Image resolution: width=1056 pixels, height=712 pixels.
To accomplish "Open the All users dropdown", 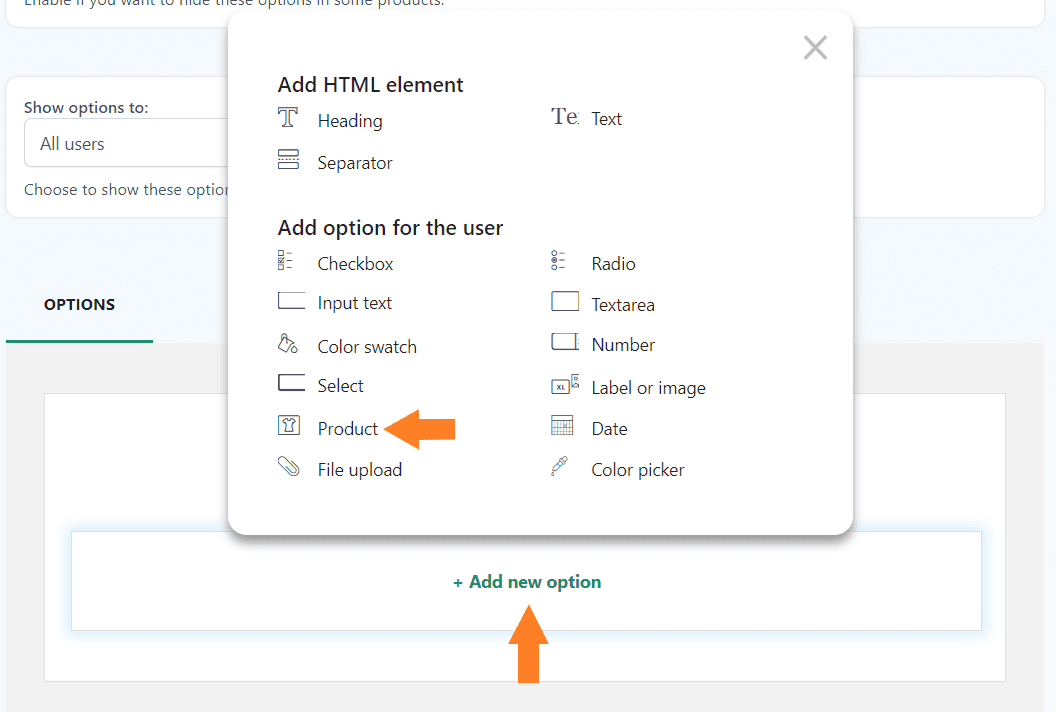I will point(128,143).
